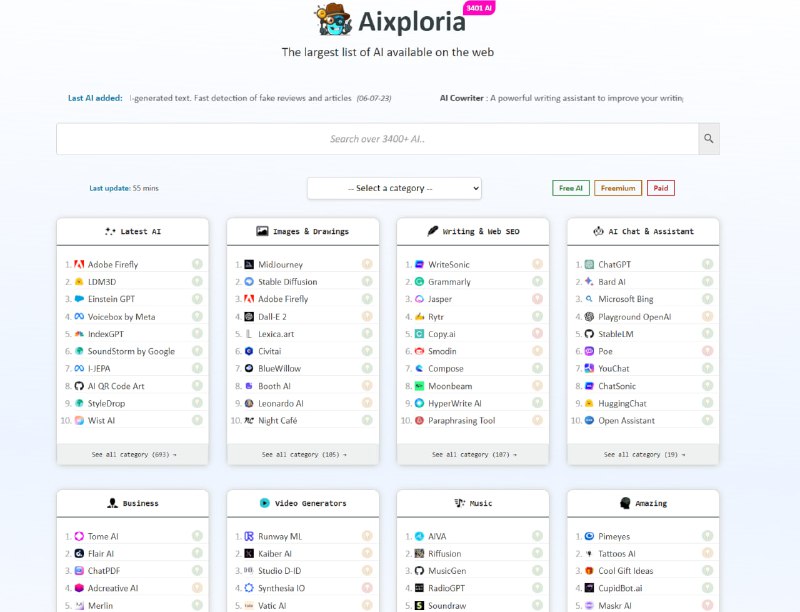This screenshot has height=612, width=800.
Task: Open Latest AI see all category link
Action: 134,454
